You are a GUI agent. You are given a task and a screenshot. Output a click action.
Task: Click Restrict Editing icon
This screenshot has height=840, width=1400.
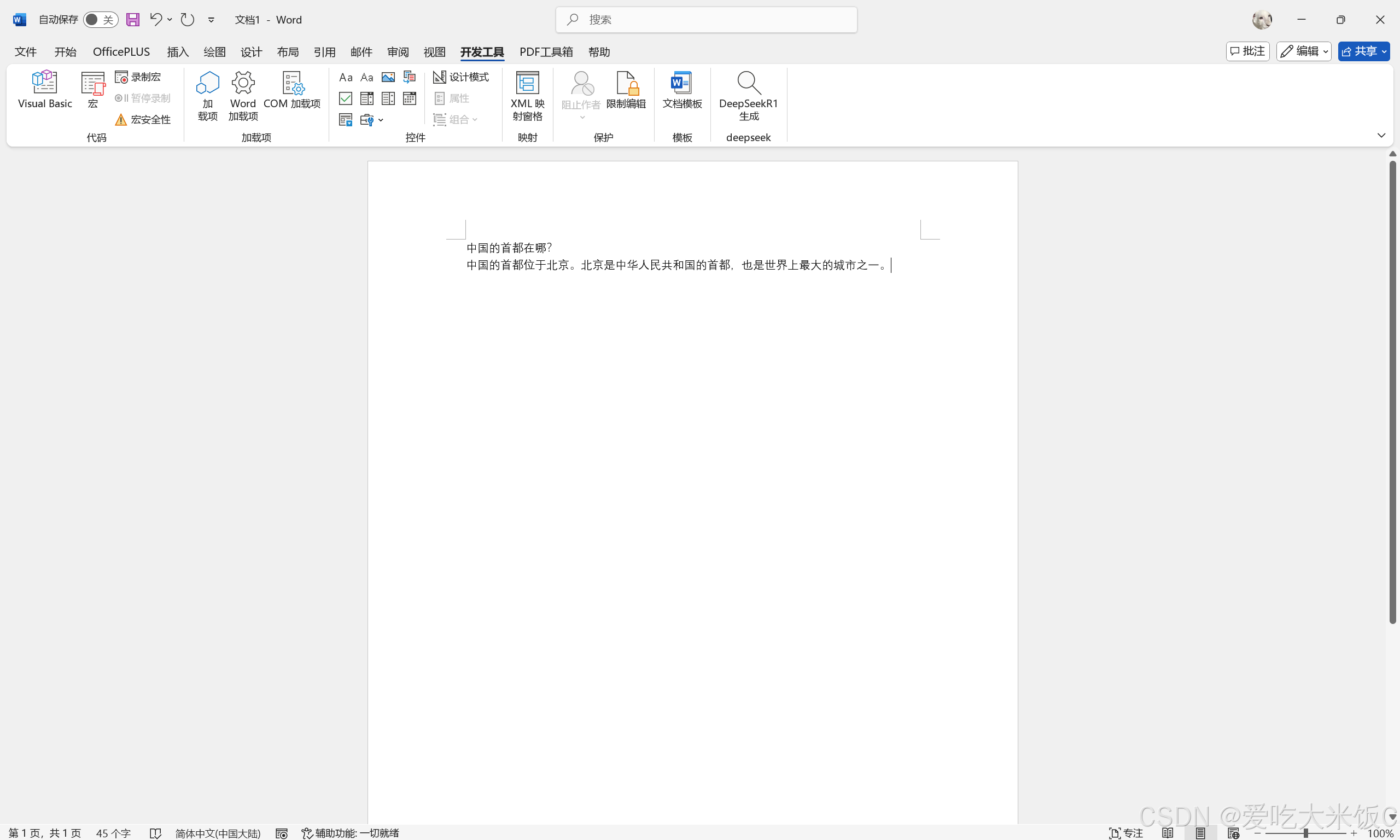click(x=626, y=89)
